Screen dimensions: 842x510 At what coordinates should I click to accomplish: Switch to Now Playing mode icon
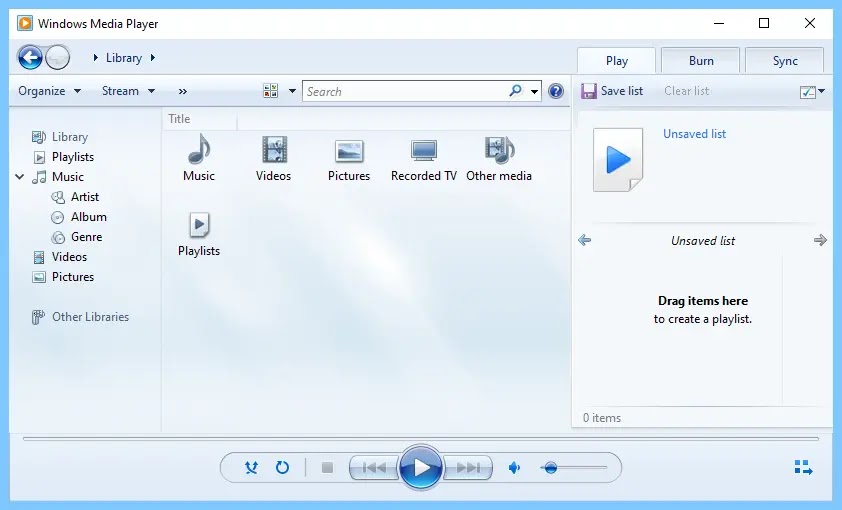pyautogui.click(x=803, y=468)
